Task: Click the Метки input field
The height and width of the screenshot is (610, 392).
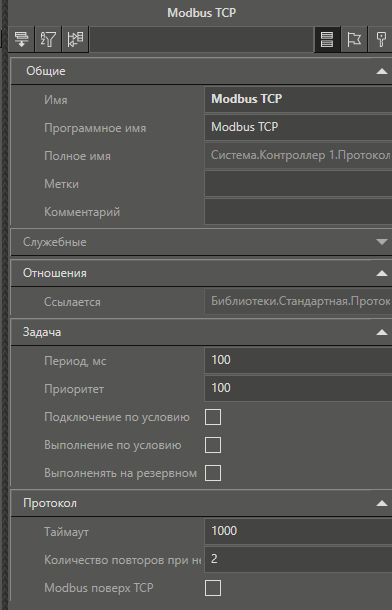Action: [x=298, y=183]
